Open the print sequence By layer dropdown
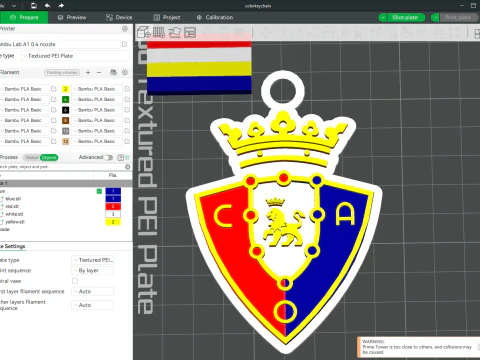The image size is (480, 360). click(x=93, y=270)
